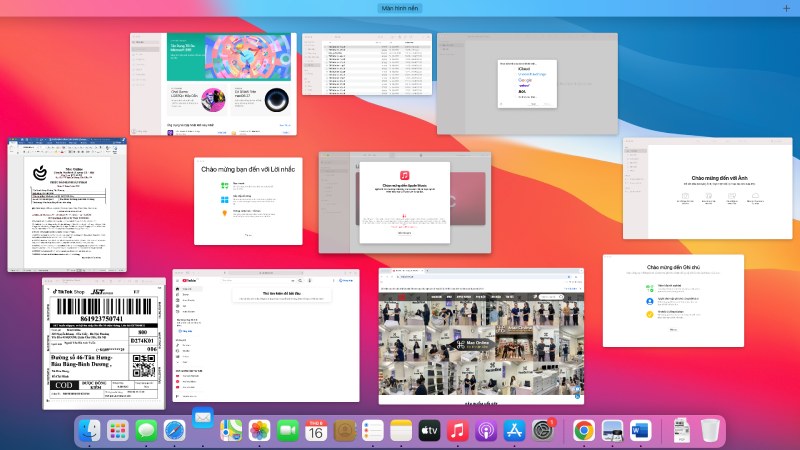Select the Reminders 'Lời nhắc' welcome window
800x450 pixels.
[x=248, y=201]
